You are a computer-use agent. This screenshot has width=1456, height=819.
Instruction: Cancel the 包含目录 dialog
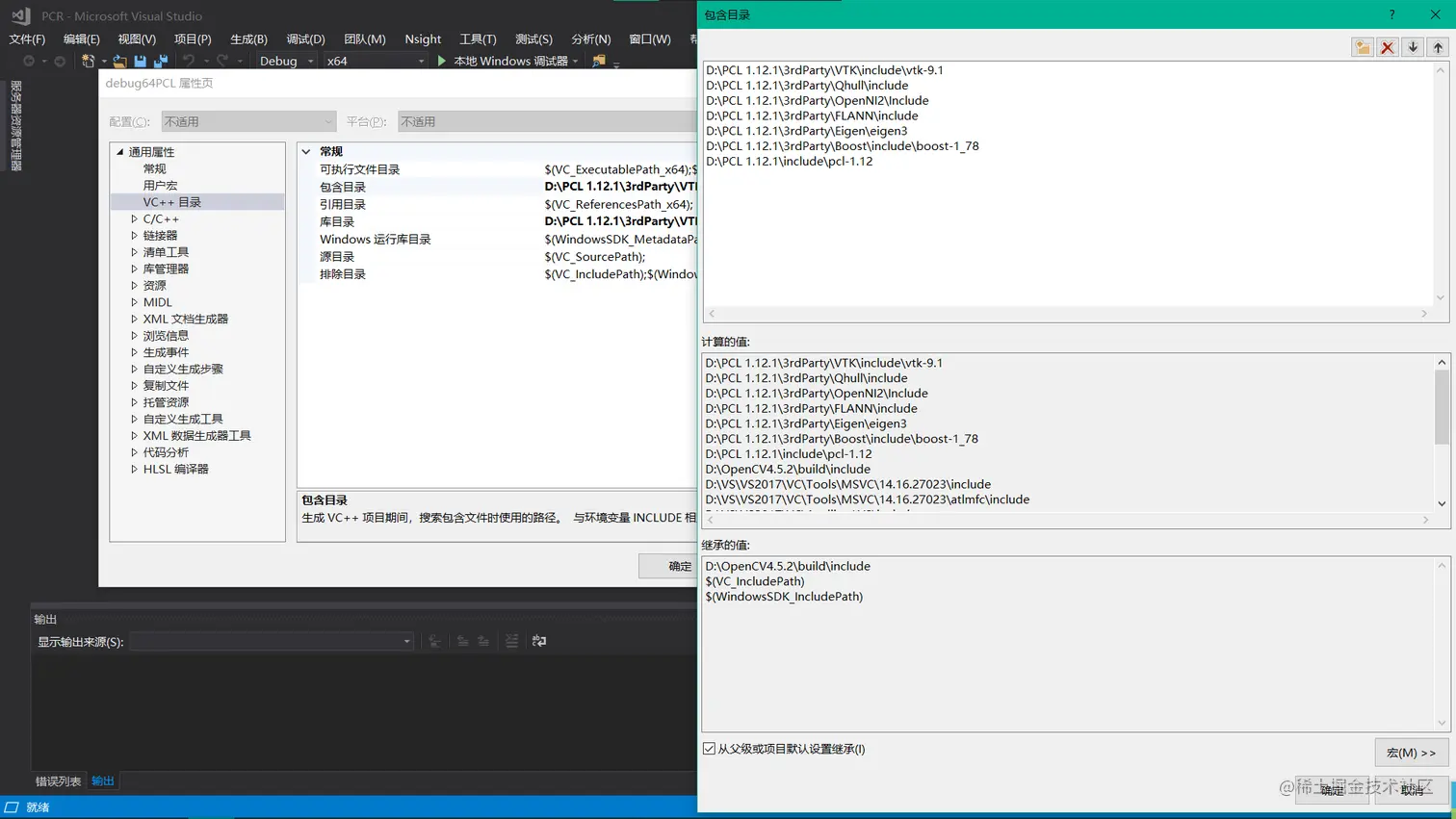point(1412,790)
